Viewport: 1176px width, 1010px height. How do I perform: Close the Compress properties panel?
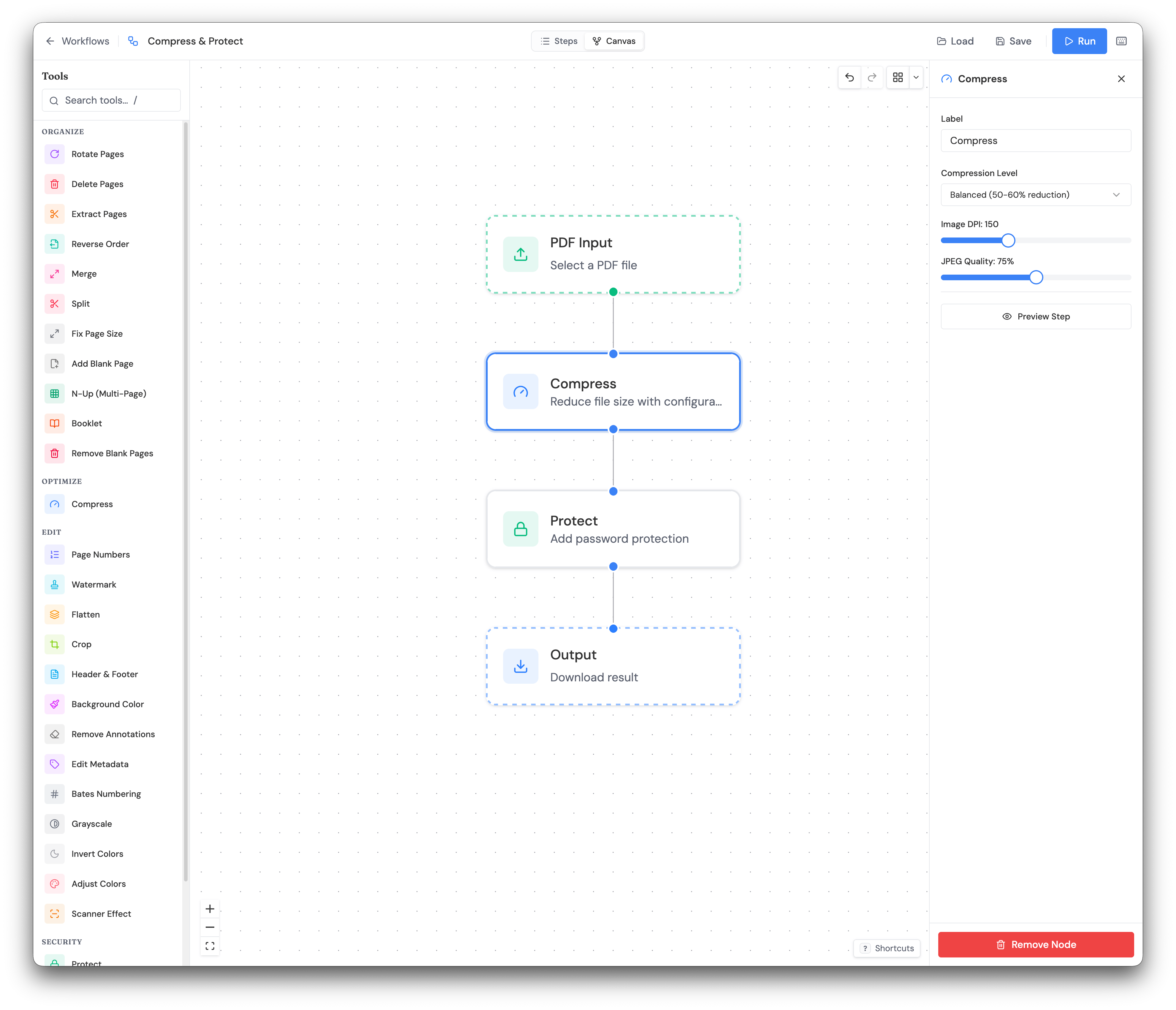1121,79
